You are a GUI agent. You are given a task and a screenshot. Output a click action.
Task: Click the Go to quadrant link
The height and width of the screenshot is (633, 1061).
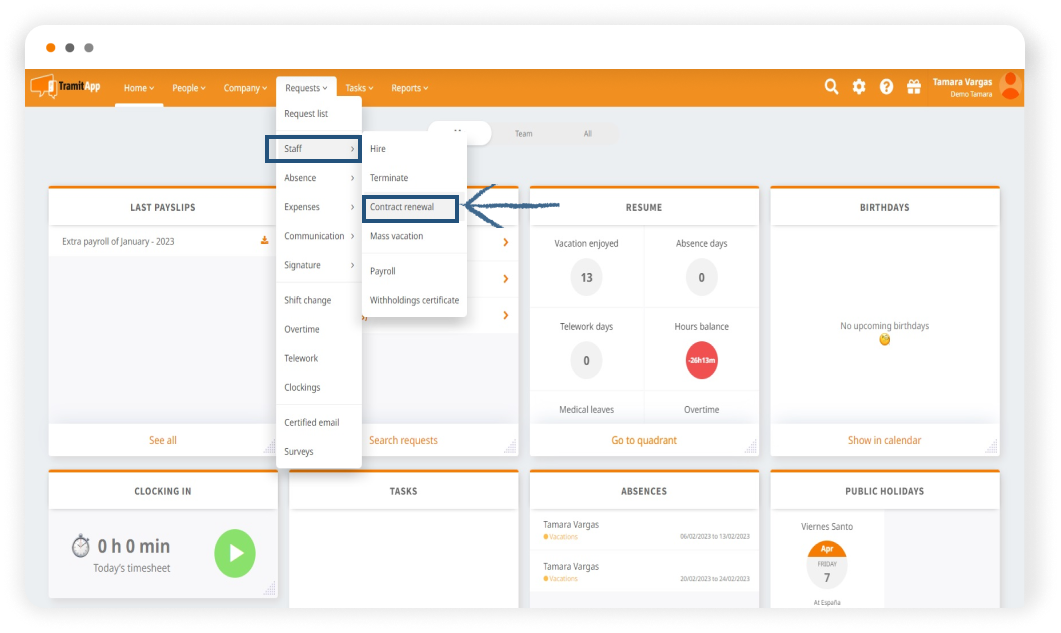(644, 440)
